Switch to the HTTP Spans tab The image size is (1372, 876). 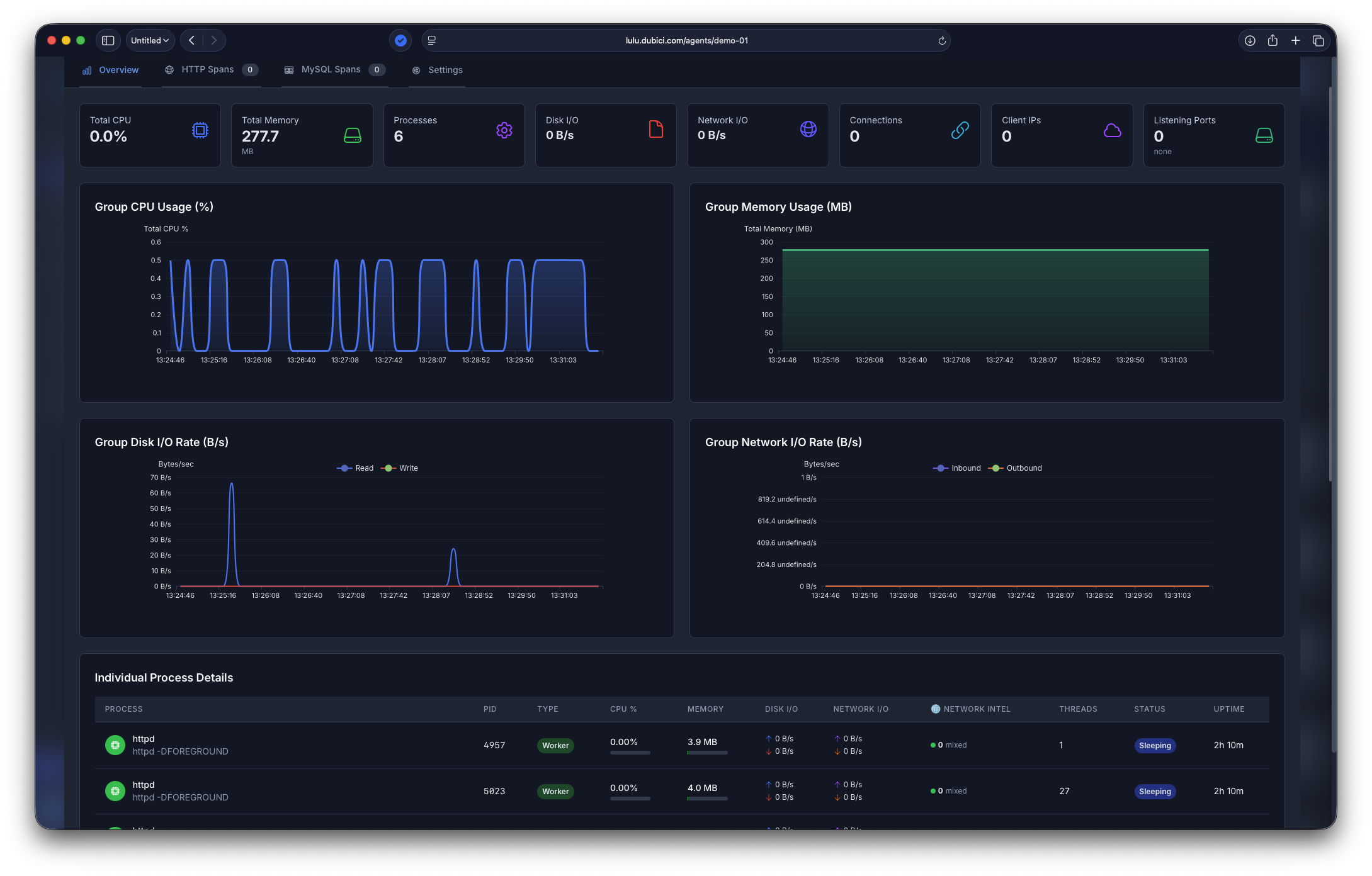207,69
